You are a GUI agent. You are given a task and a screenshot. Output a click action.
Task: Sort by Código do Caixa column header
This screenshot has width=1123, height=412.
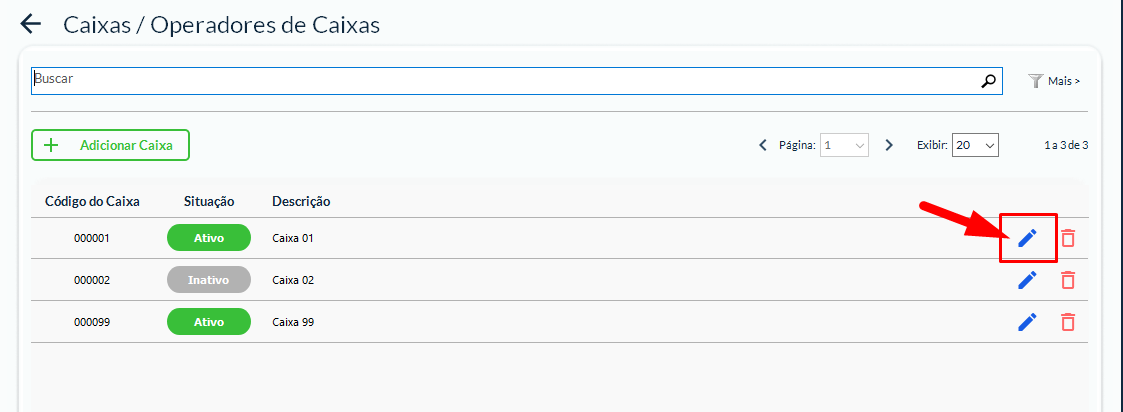[92, 201]
